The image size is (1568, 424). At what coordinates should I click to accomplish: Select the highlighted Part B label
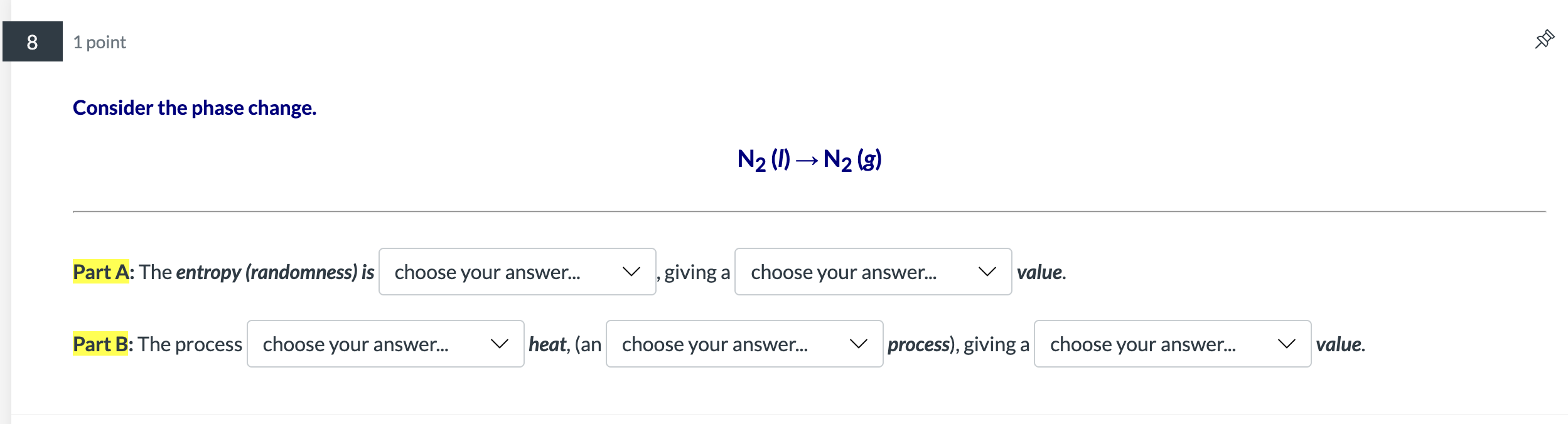tap(99, 344)
